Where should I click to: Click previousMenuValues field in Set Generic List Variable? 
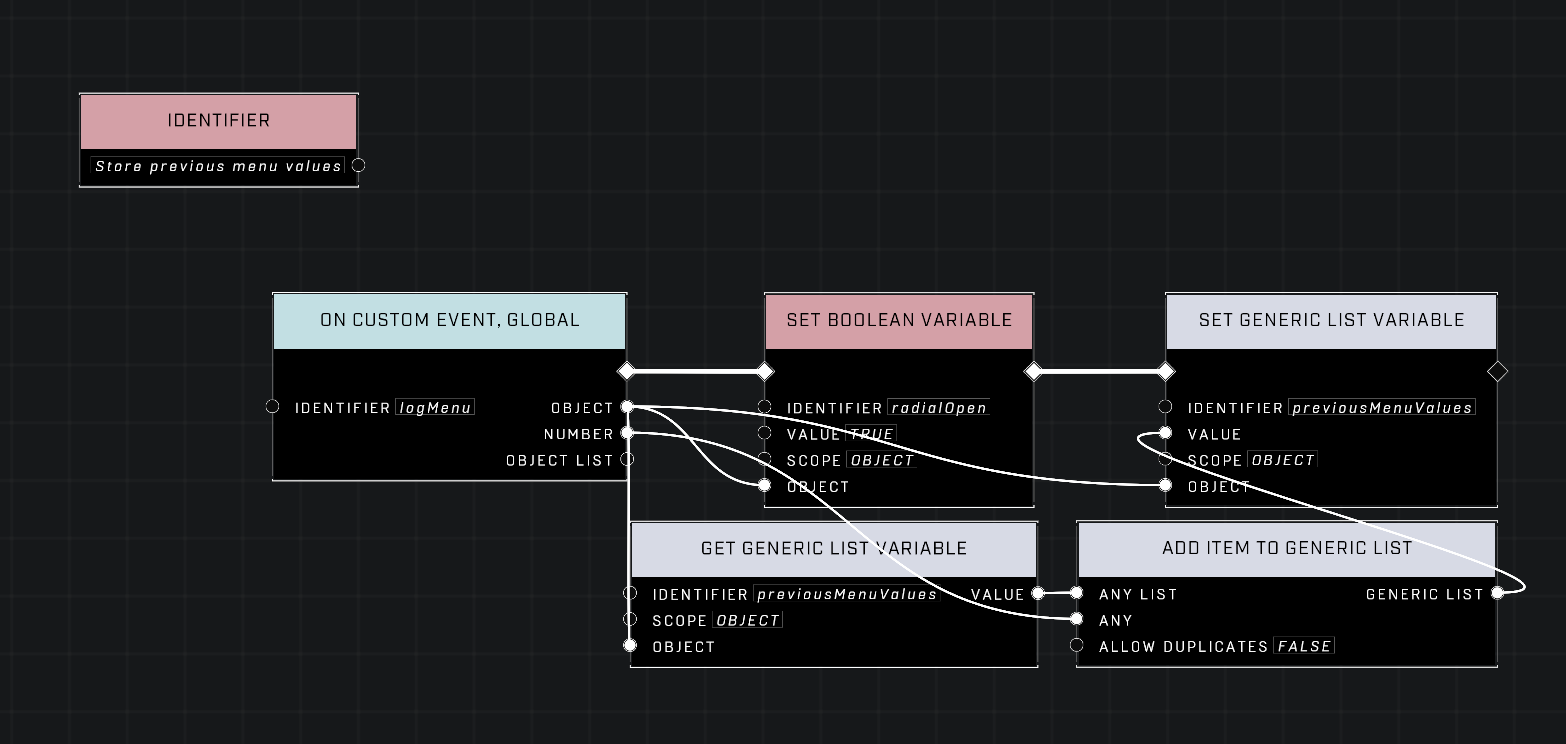coord(1381,408)
